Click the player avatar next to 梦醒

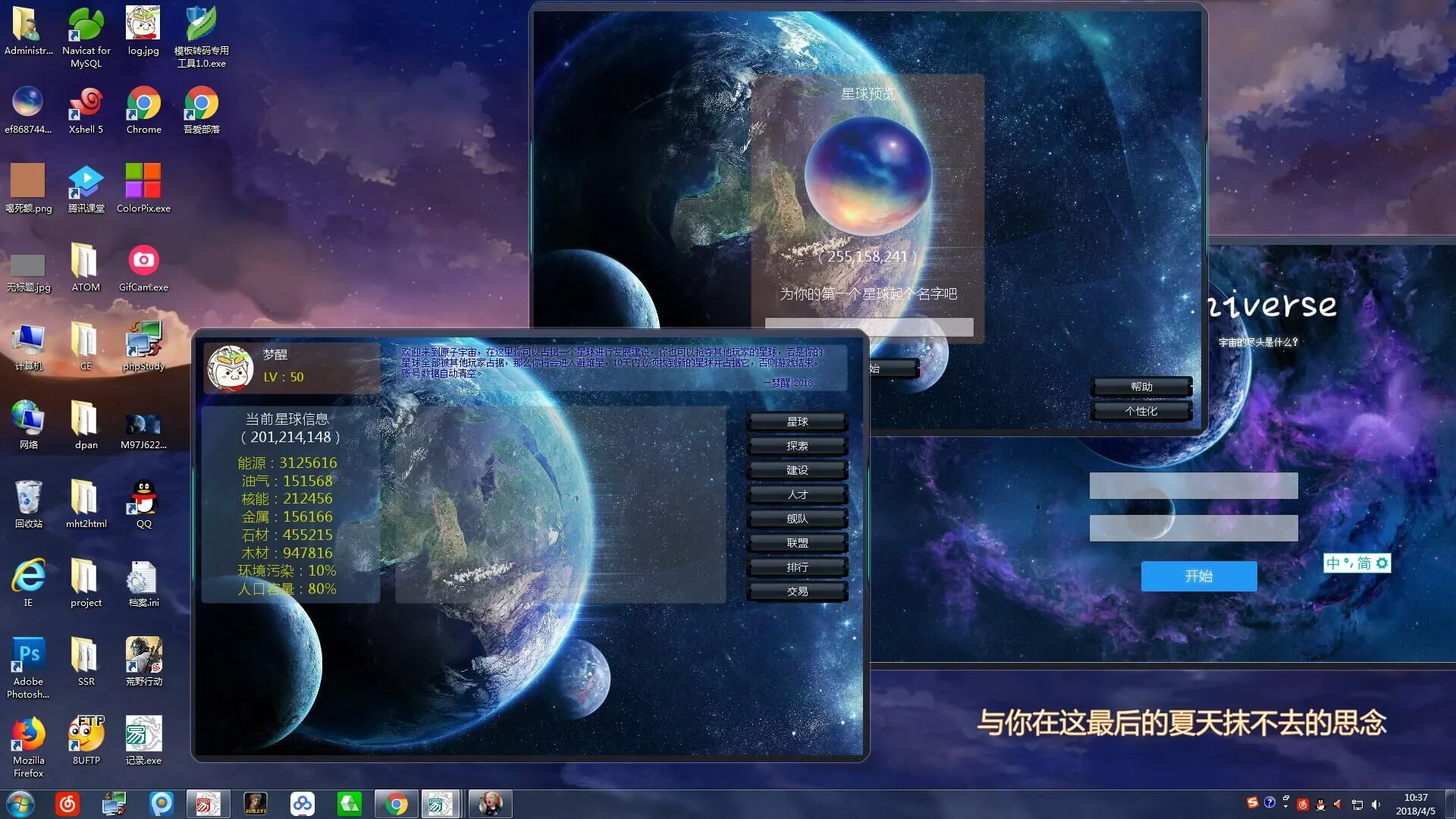[231, 368]
